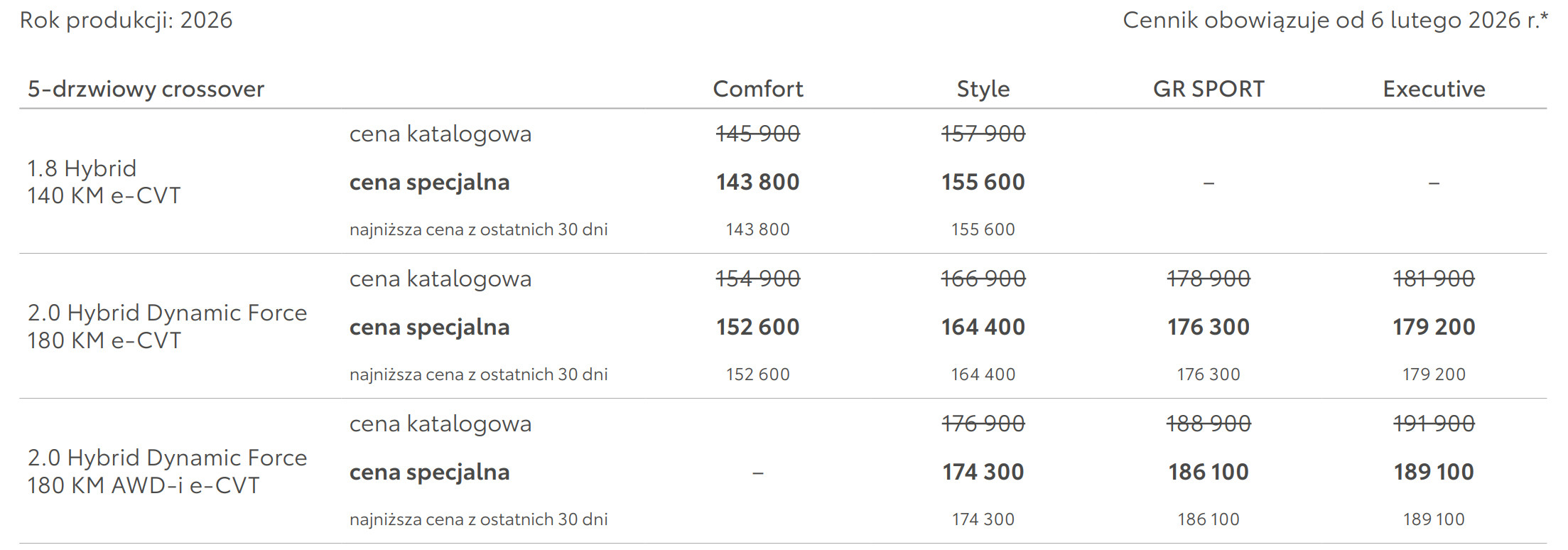Viewport: 1568px width, 550px height.
Task: Click bold AWD-i Executive price 189 100
Action: point(1434,472)
